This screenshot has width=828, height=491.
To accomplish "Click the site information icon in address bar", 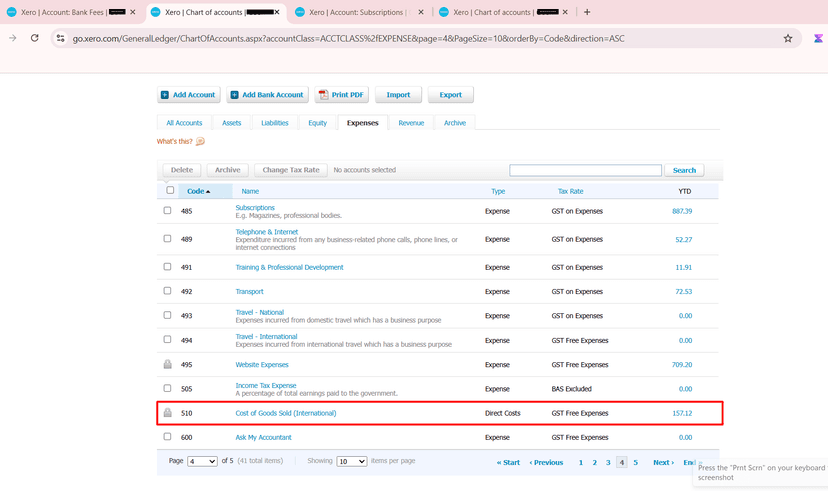I will pos(60,38).
